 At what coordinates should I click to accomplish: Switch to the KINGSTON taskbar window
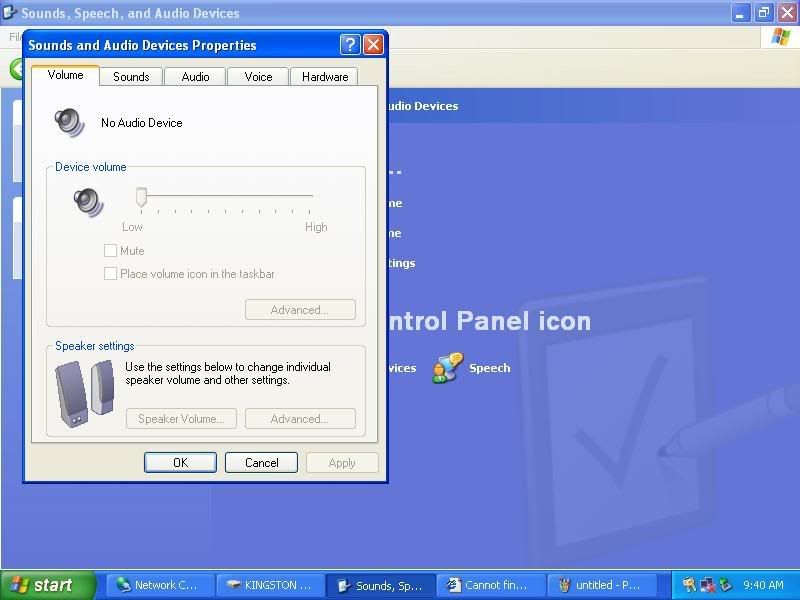271,585
